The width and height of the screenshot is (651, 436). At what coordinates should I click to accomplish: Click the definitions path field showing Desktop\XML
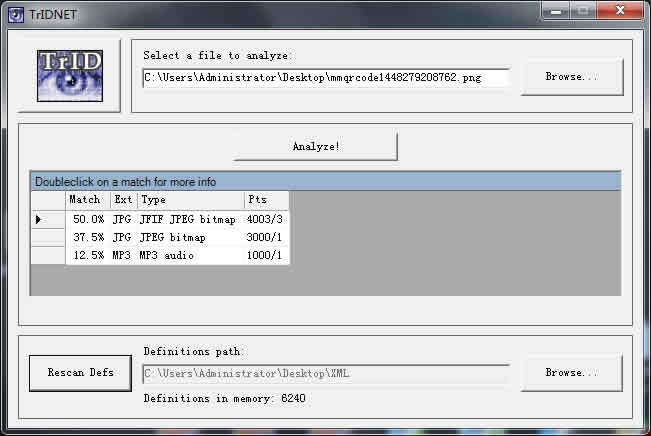(x=326, y=374)
